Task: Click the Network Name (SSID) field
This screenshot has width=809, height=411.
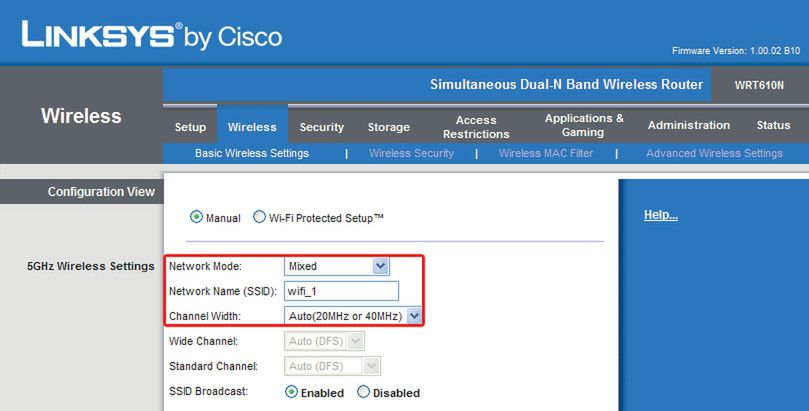Action: click(x=341, y=291)
